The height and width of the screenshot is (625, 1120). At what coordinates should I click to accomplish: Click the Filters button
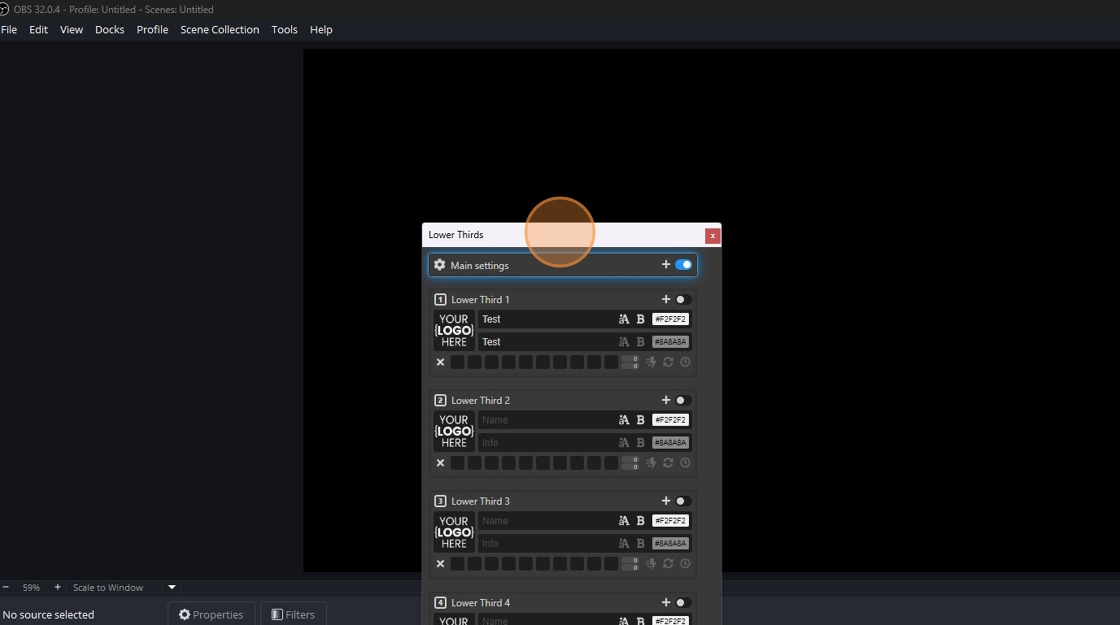coord(293,614)
